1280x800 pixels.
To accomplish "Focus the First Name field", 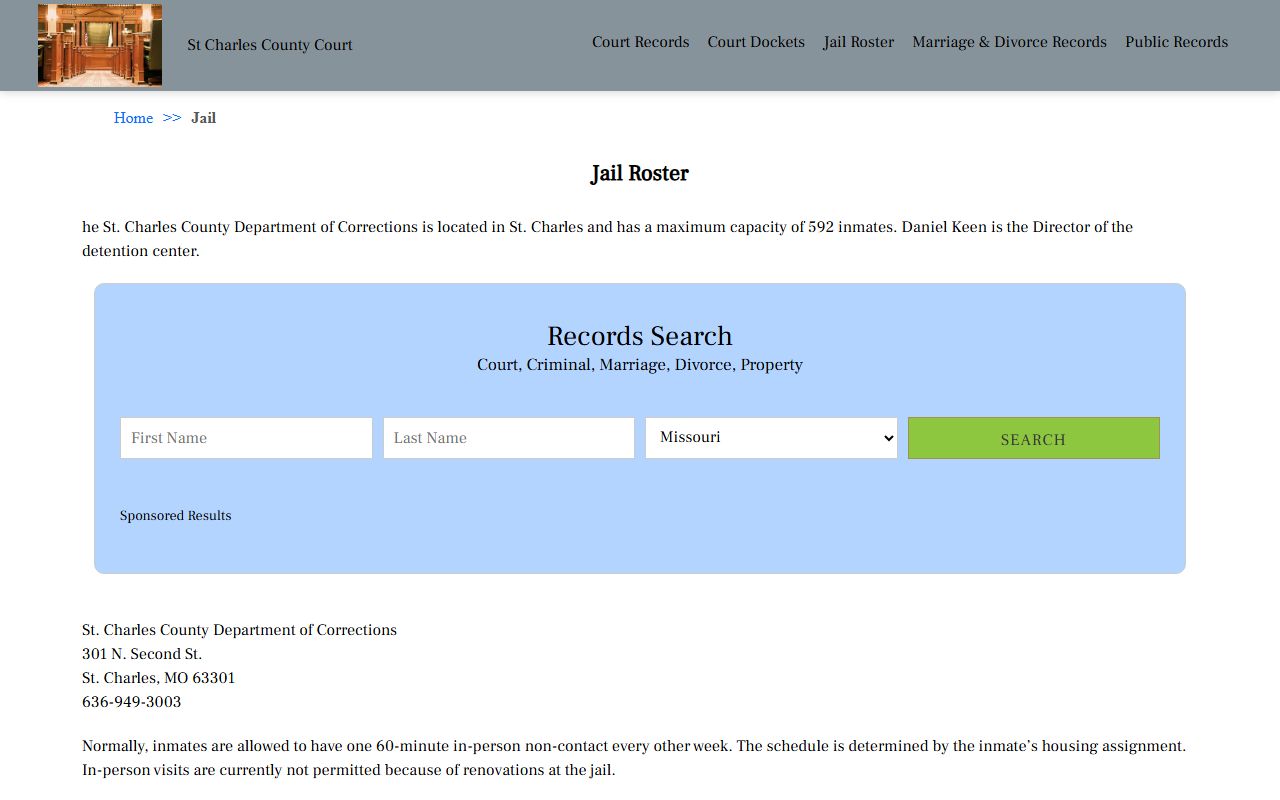I will pos(246,438).
